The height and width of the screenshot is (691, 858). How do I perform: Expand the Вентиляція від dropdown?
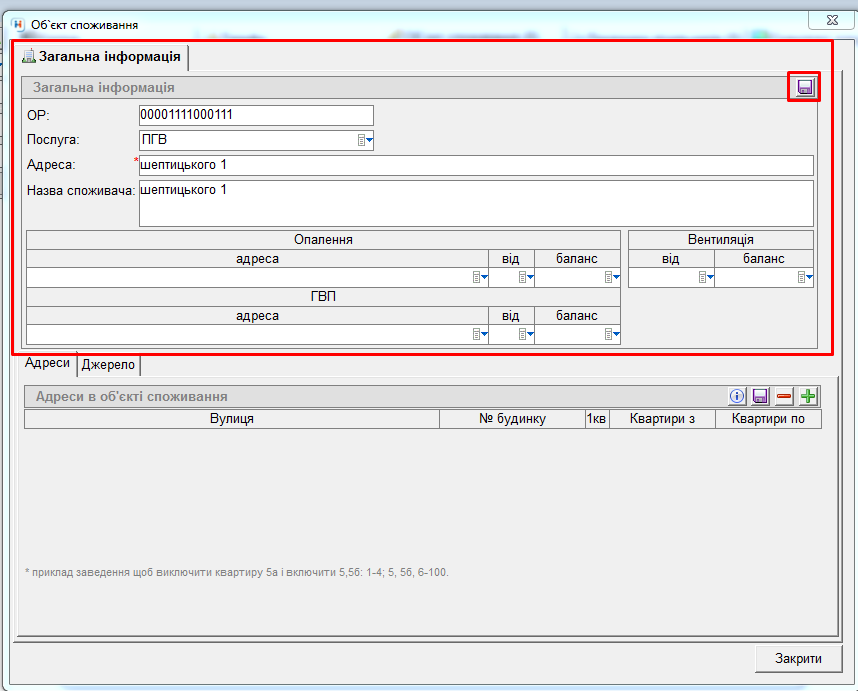pos(706,278)
